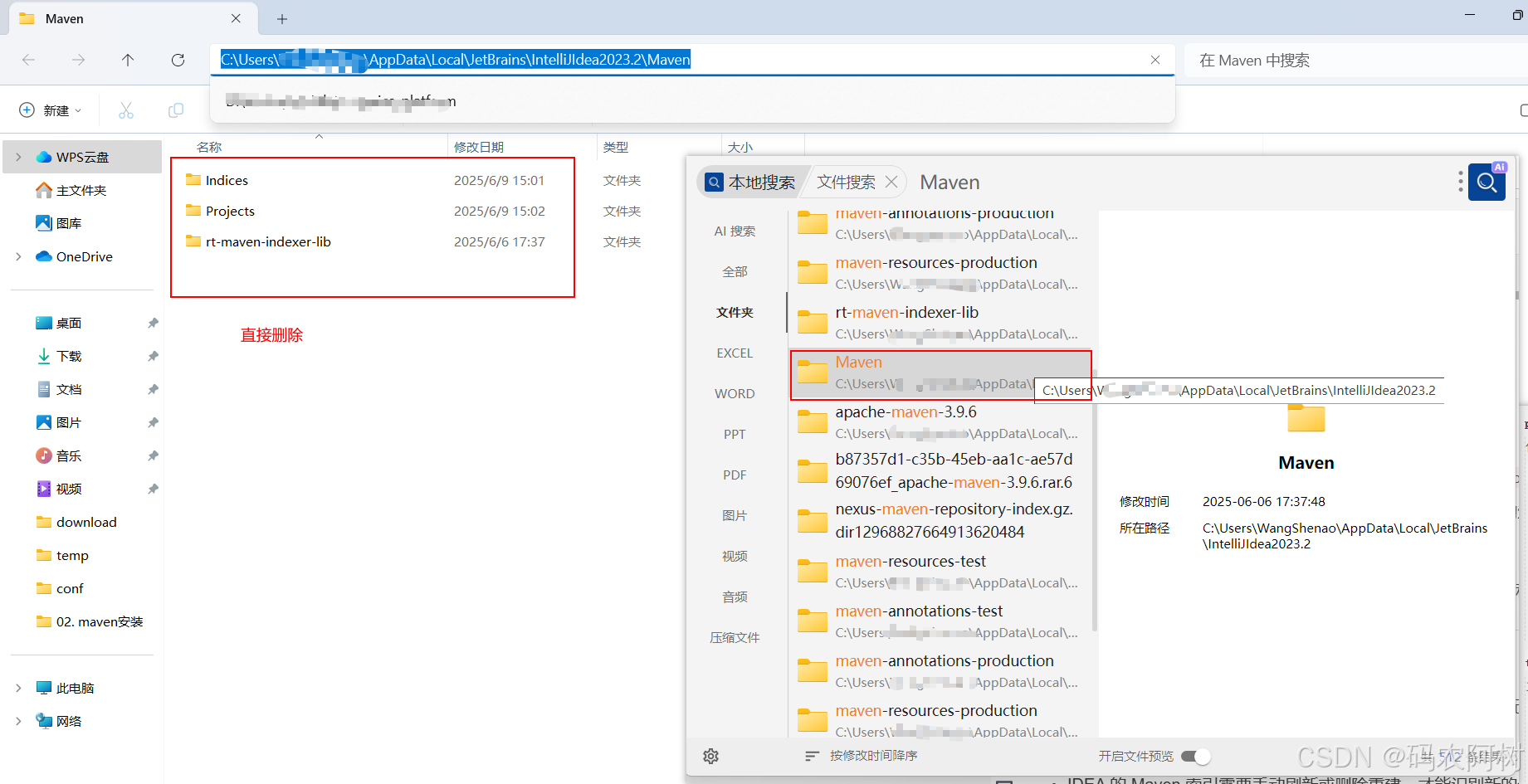Filter results by EXCEL
Image resolution: width=1528 pixels, height=784 pixels.
tap(735, 353)
